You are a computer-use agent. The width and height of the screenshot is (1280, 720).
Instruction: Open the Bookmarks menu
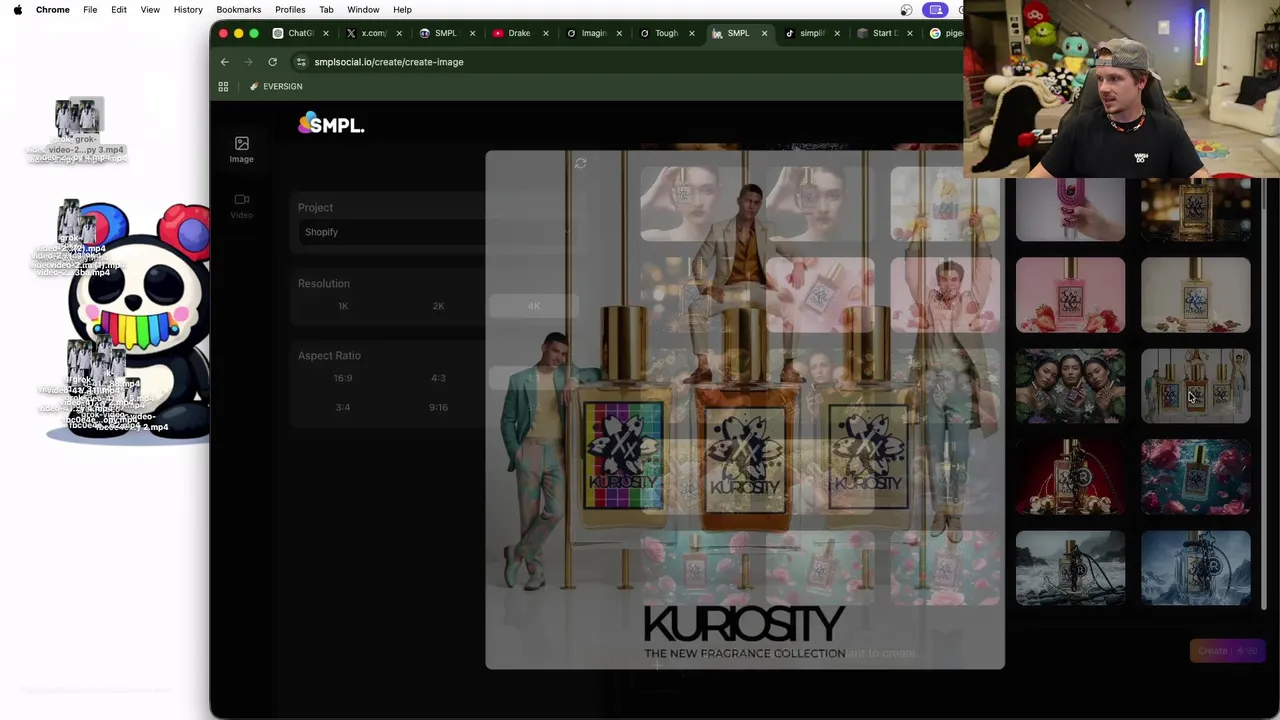[x=239, y=10]
